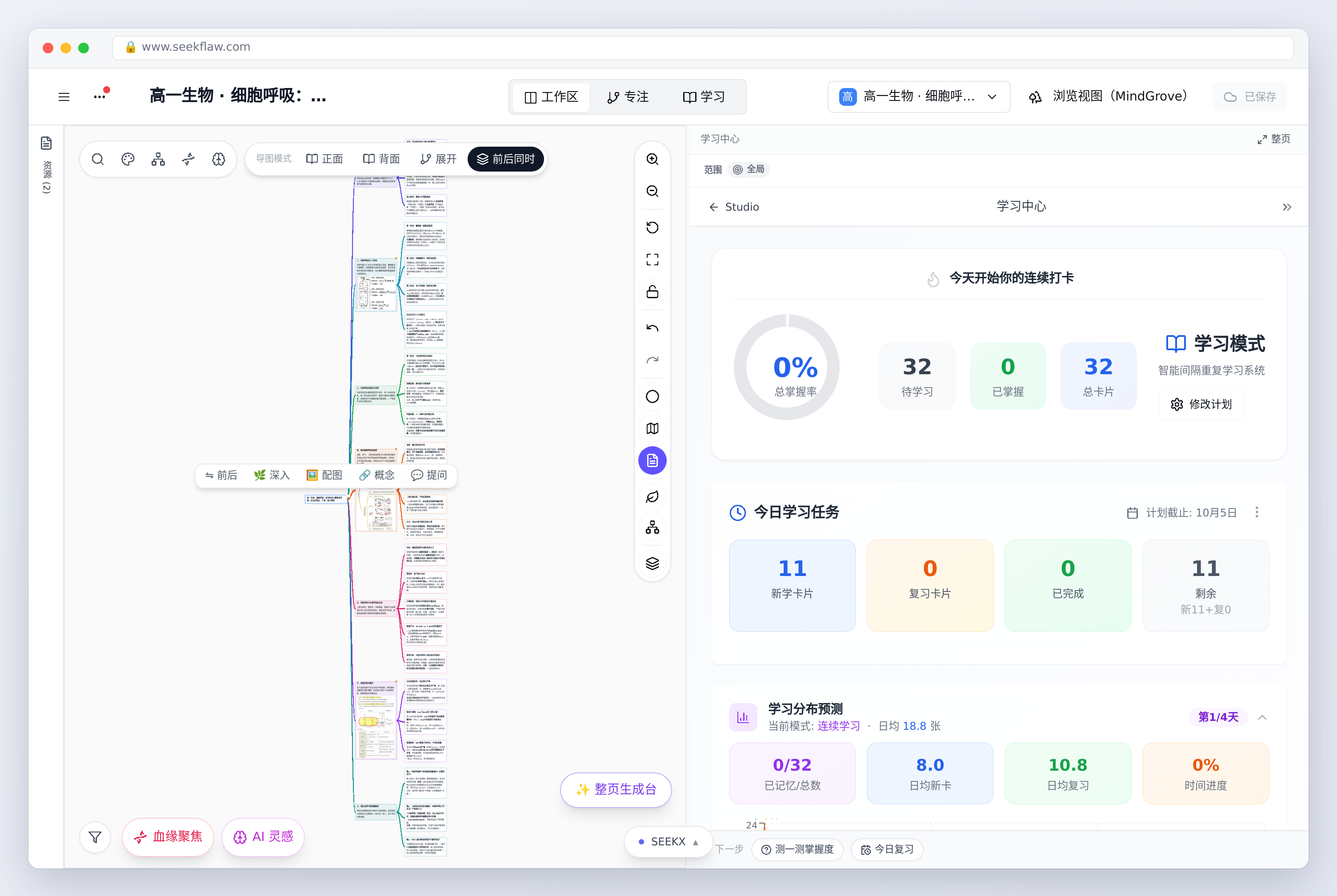Zoom out of the mind map
Viewport: 1337px width, 896px height.
(x=652, y=192)
